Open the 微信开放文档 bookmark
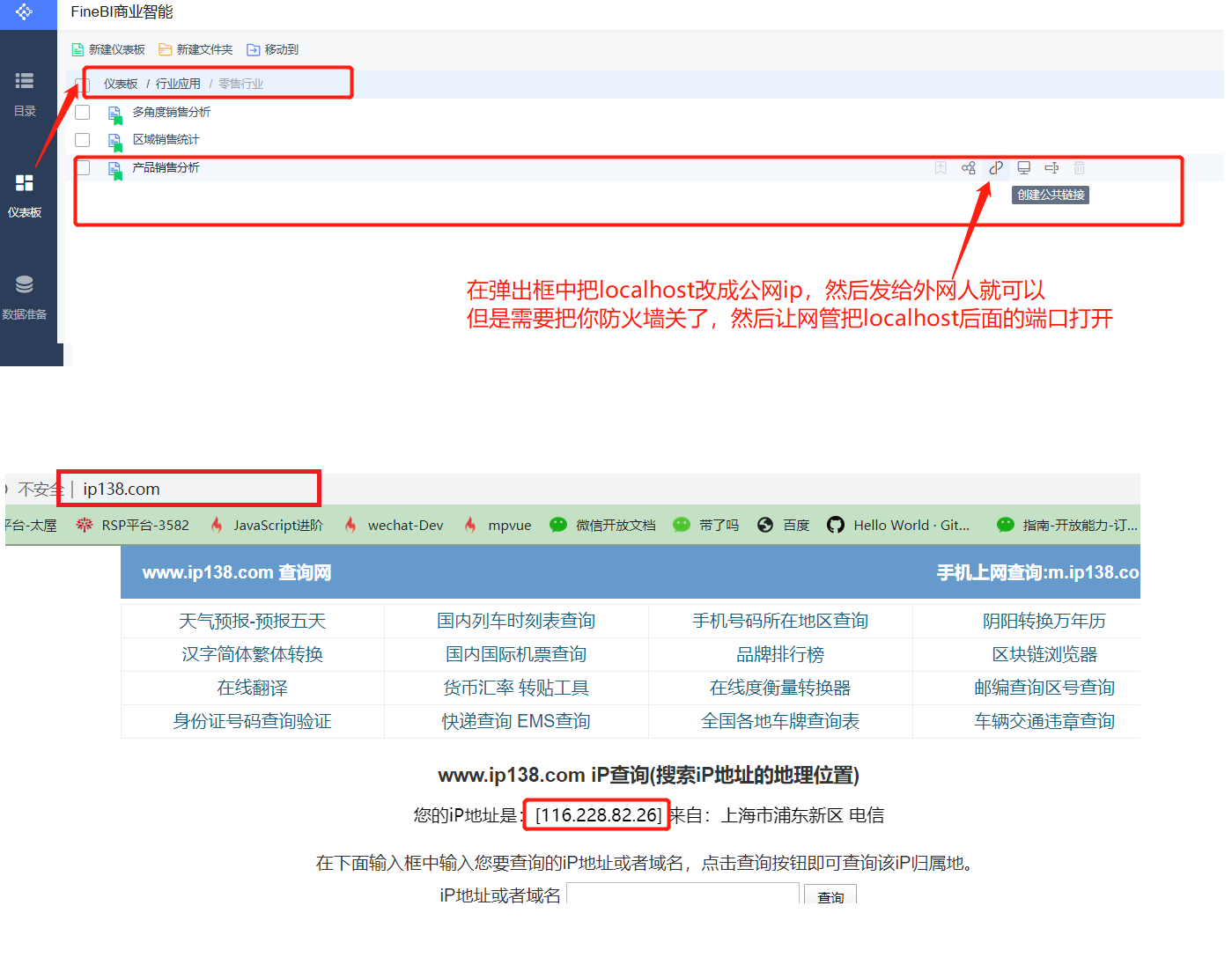This screenshot has width=1232, height=972. coord(603,525)
